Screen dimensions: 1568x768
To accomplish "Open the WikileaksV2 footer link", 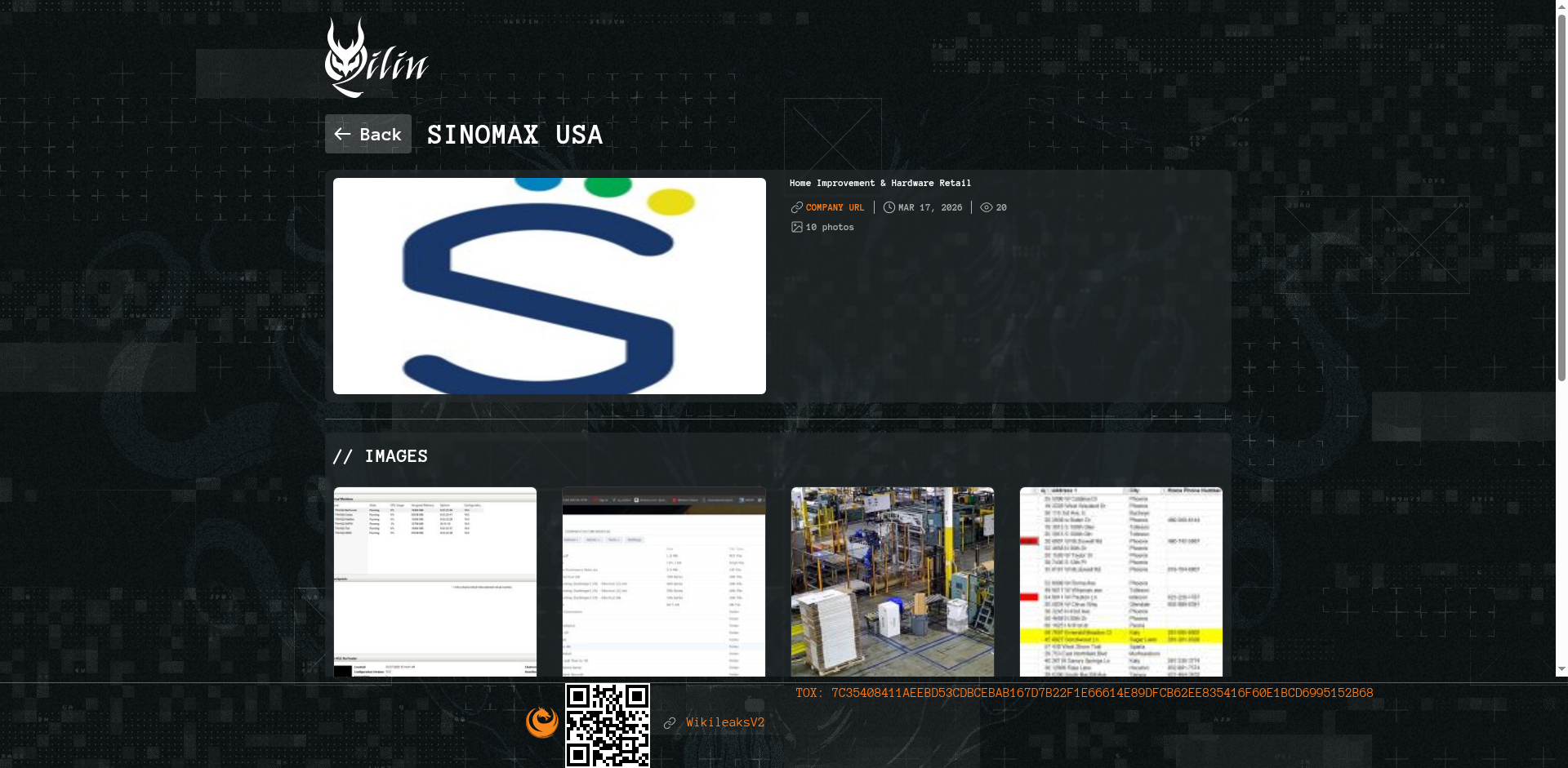I will coord(725,722).
